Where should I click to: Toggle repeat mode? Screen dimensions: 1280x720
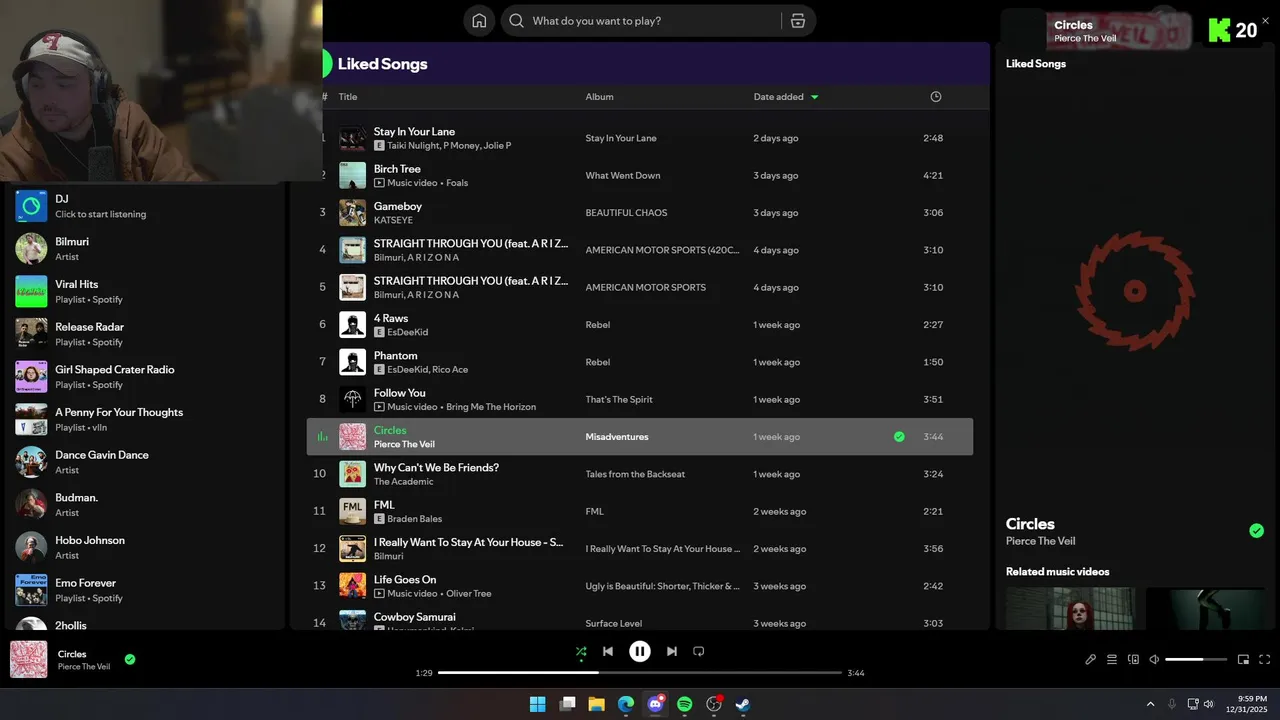pyautogui.click(x=699, y=651)
